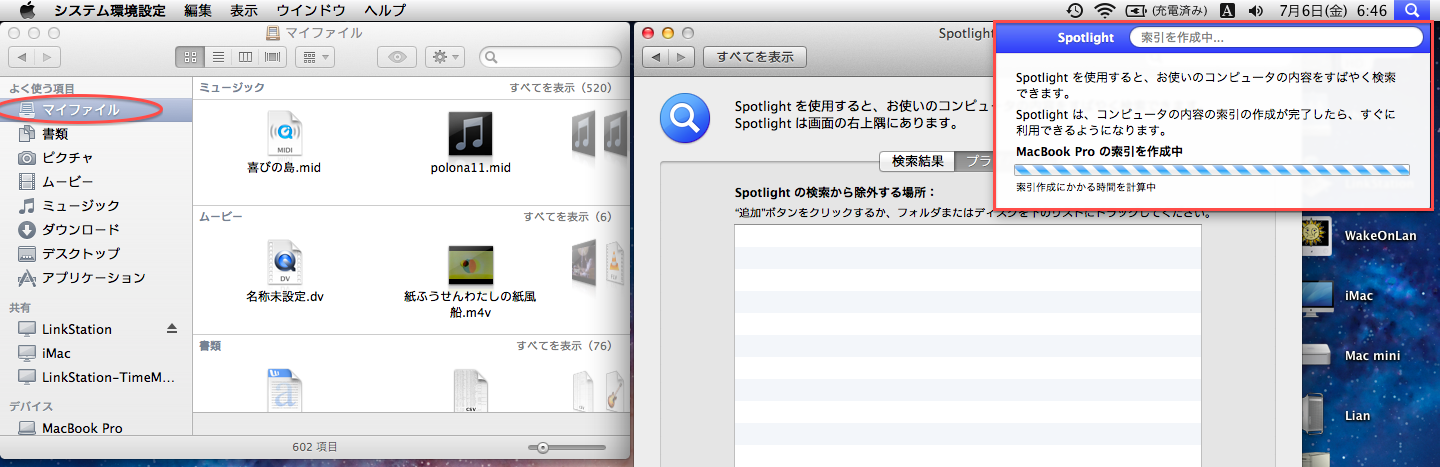Open the Time Machine menu bar icon
Screen dimensions: 1440x467
coord(1074,10)
